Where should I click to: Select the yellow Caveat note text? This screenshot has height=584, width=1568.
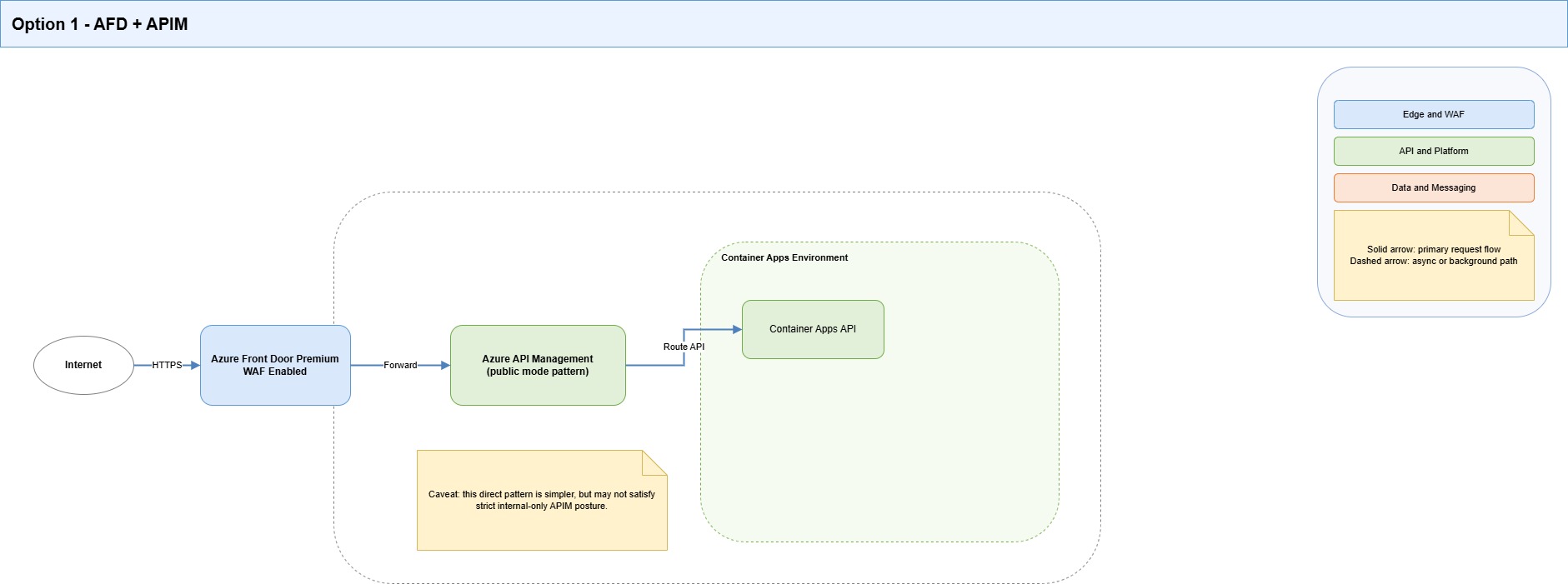click(x=542, y=500)
